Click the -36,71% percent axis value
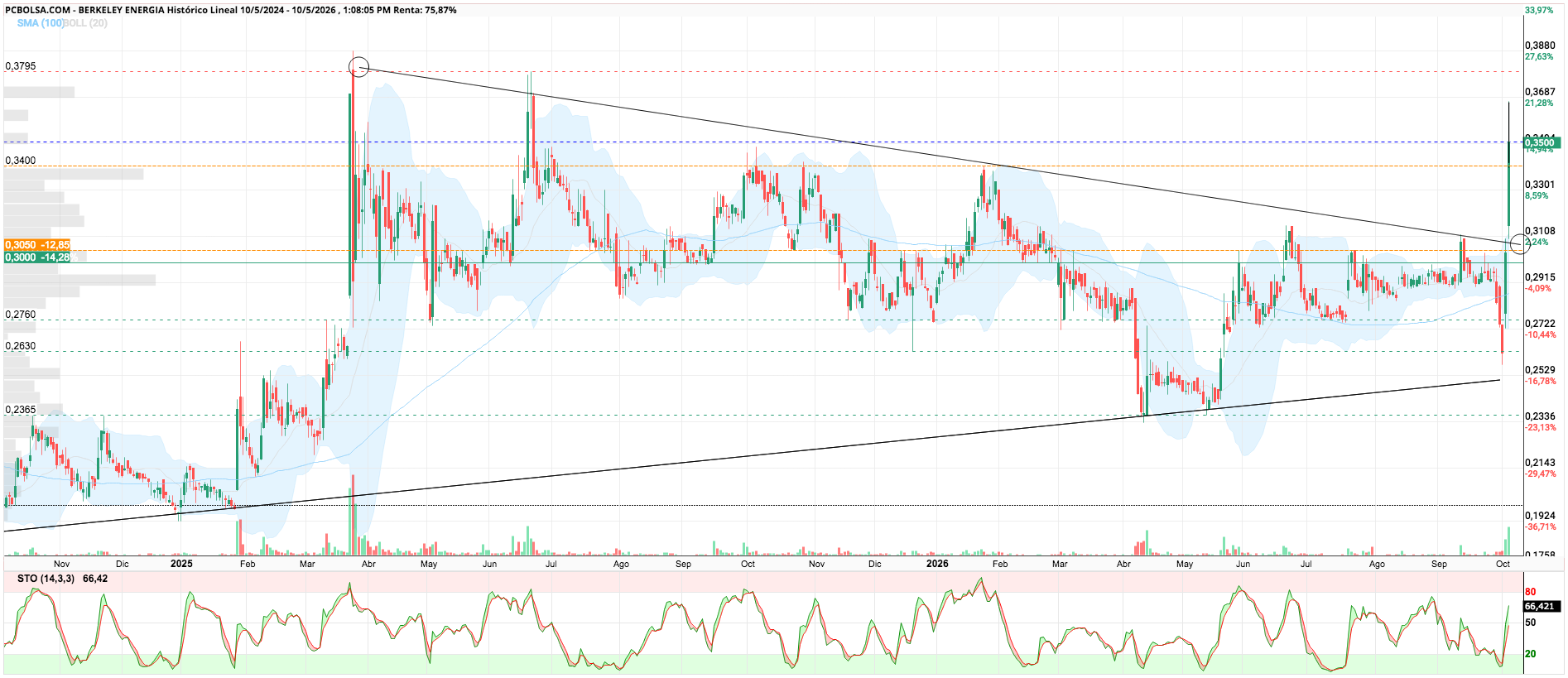 pos(1541,527)
